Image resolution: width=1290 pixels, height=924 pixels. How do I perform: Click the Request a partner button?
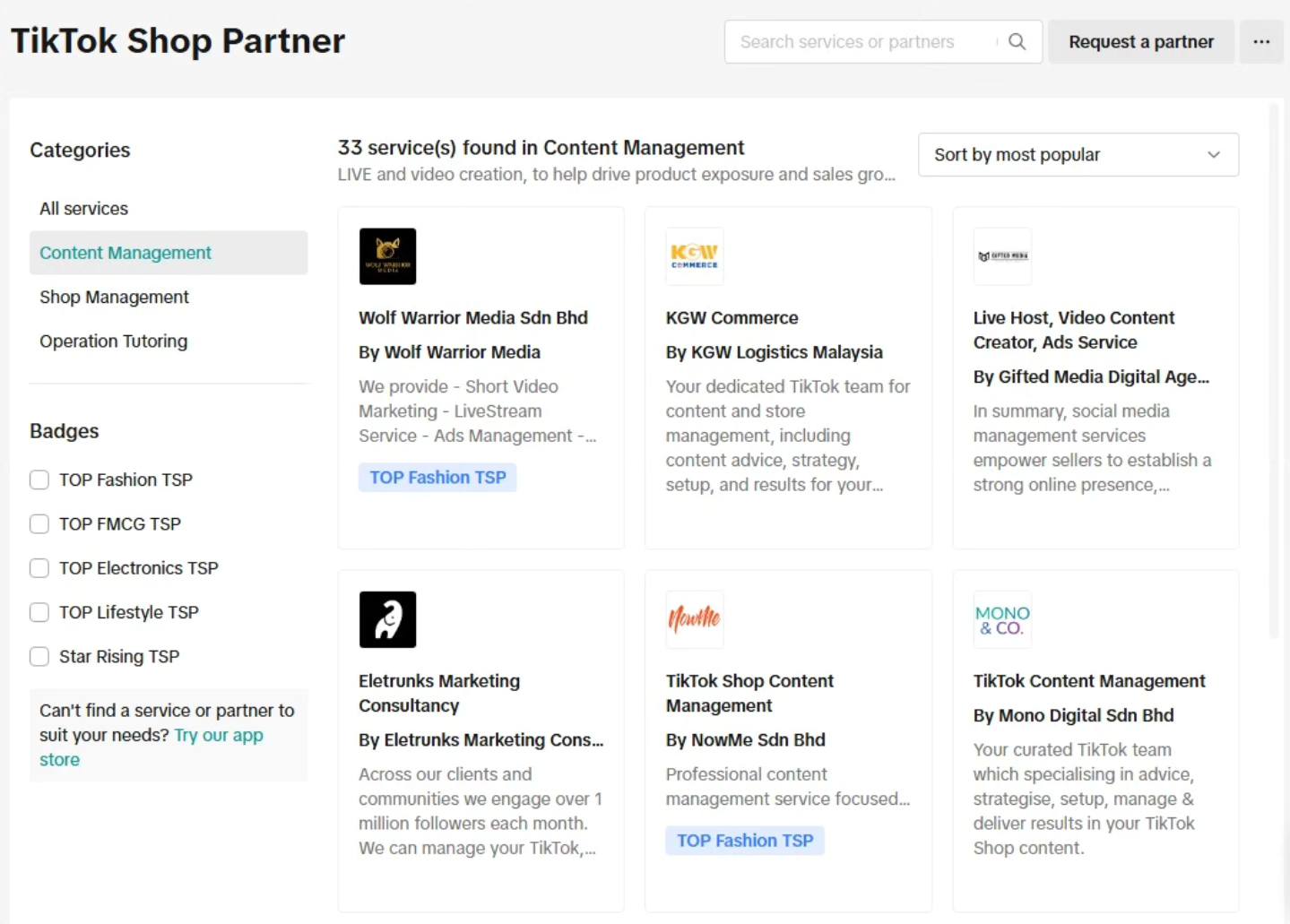pyautogui.click(x=1140, y=42)
